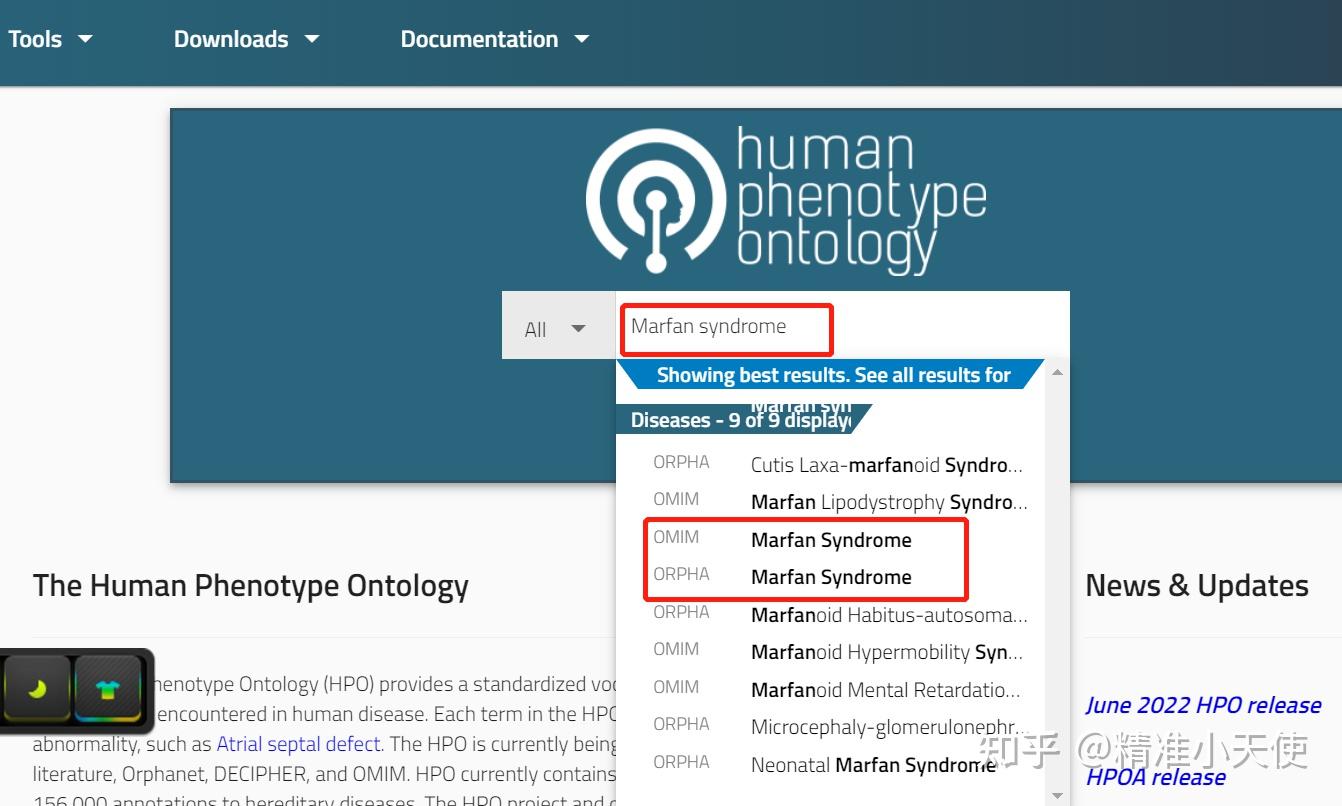Open June 2022 HPO release news

click(1203, 705)
